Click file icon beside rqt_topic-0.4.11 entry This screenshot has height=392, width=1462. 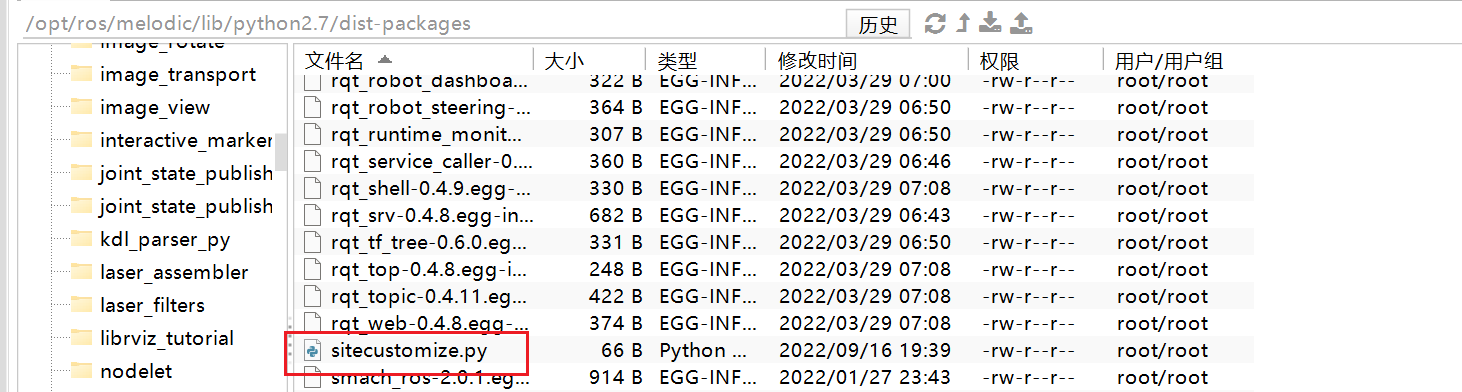313,296
